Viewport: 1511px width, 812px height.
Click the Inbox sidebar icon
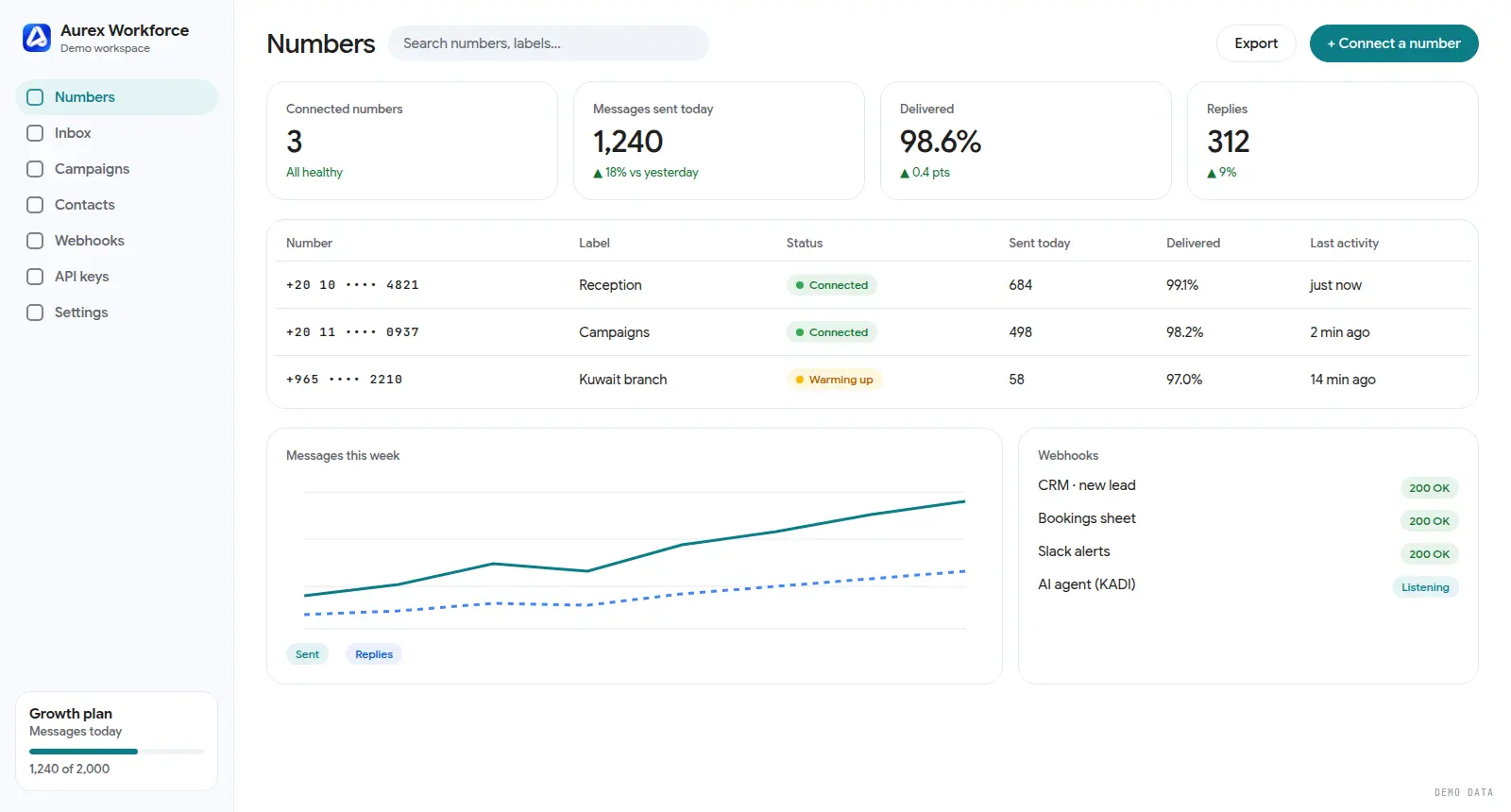(x=35, y=133)
